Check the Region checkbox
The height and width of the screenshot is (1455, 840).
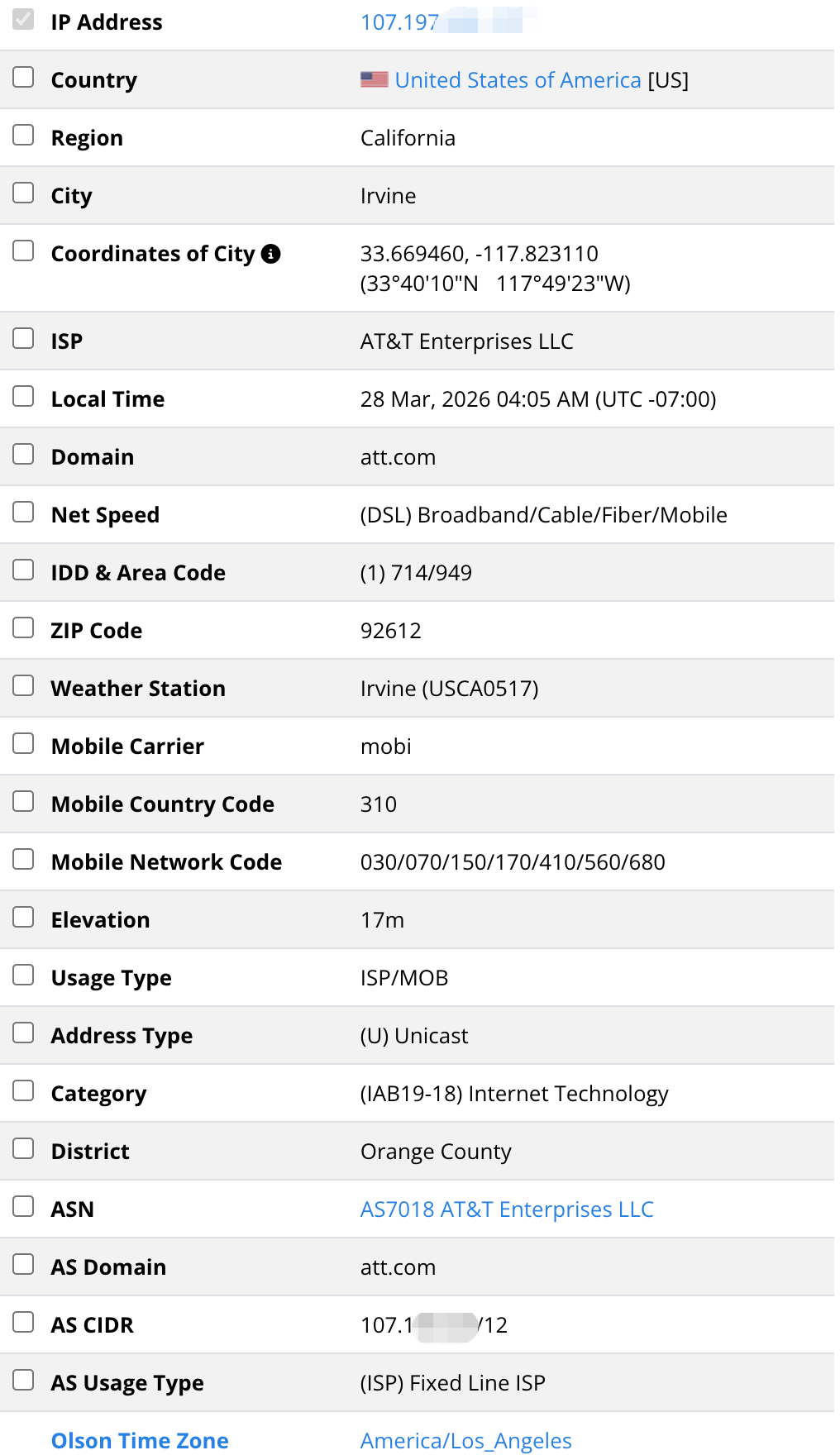tap(23, 135)
